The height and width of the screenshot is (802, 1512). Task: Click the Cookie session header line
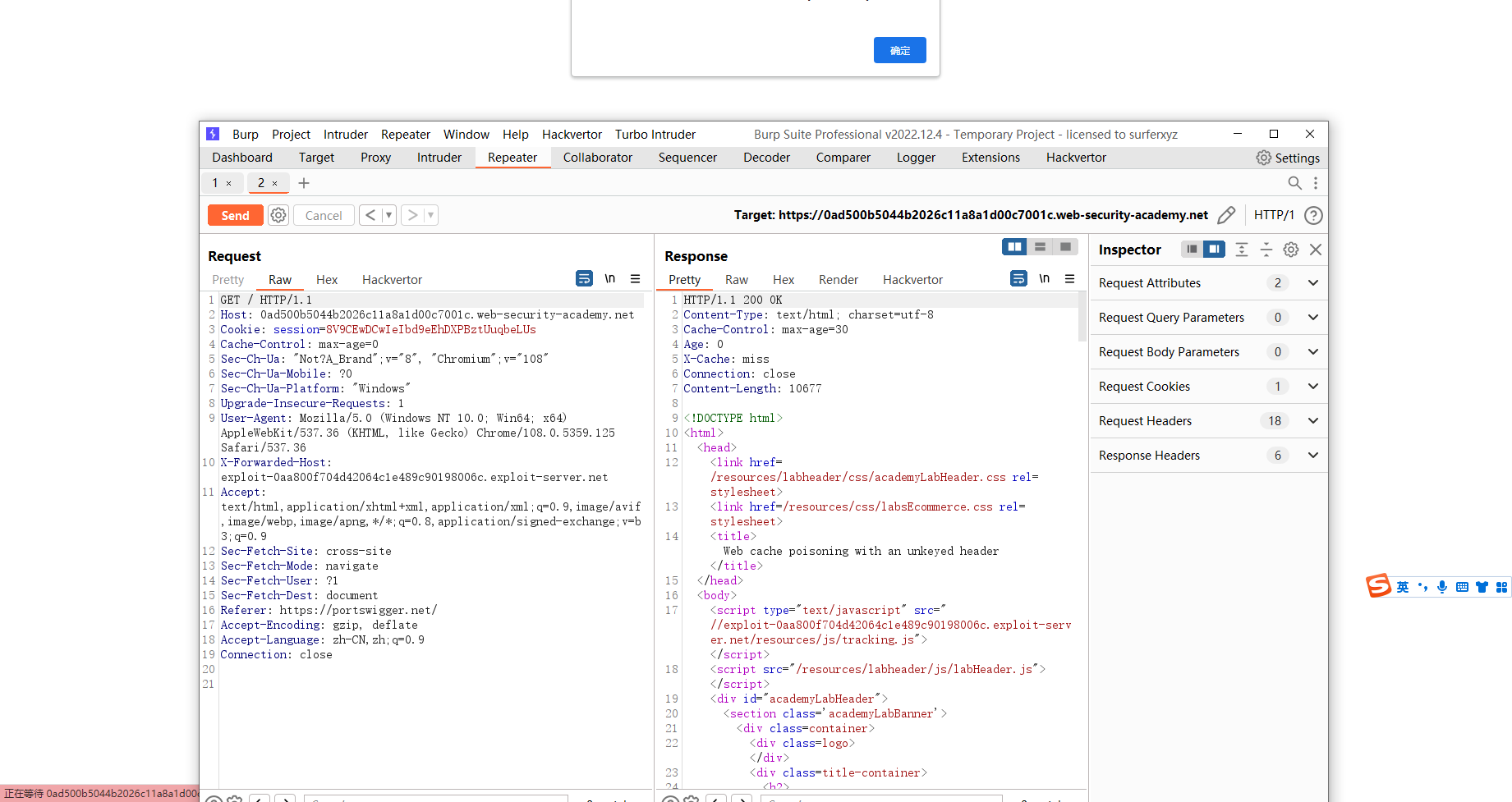click(x=378, y=330)
